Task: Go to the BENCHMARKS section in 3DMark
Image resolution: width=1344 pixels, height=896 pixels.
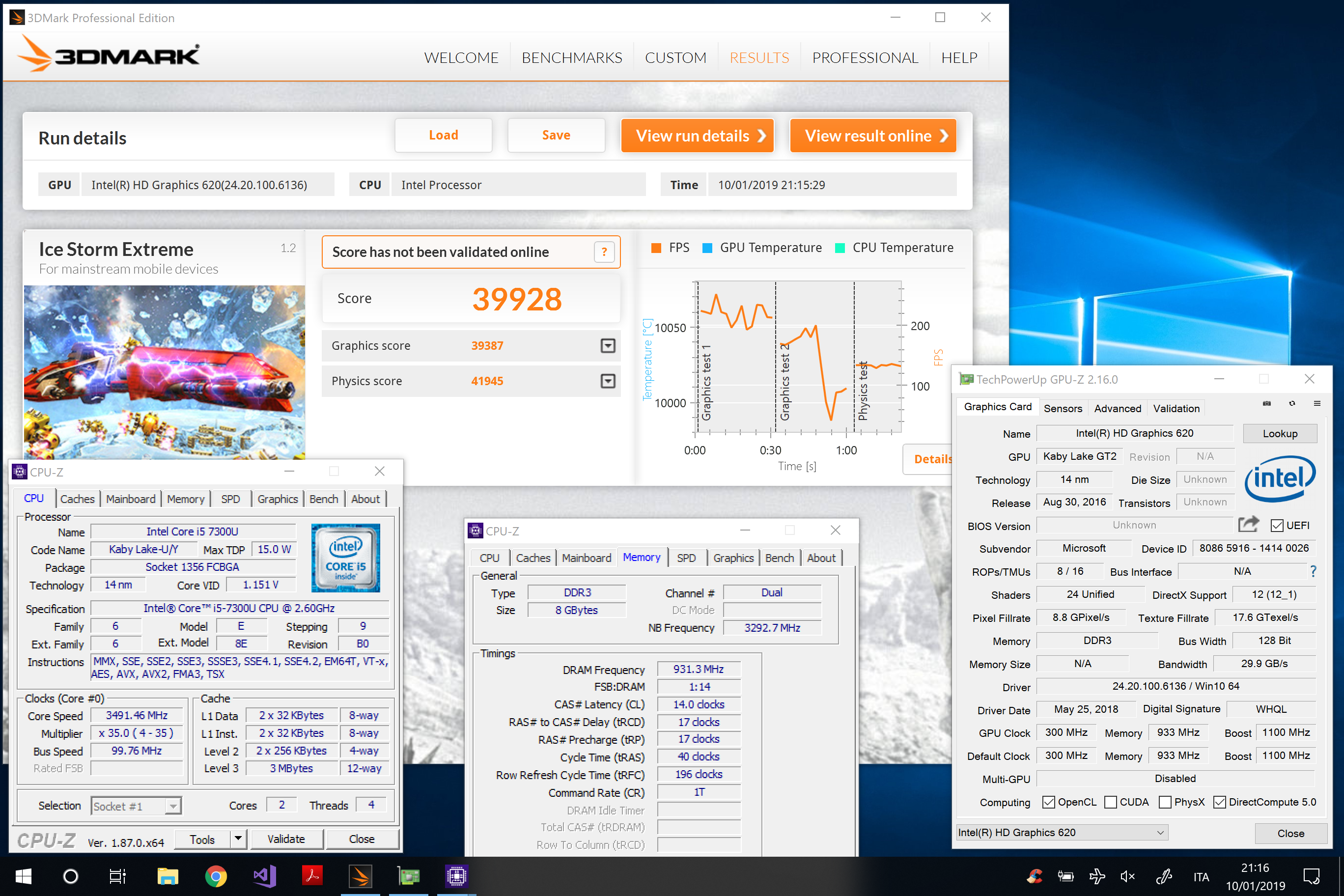Action: point(571,57)
